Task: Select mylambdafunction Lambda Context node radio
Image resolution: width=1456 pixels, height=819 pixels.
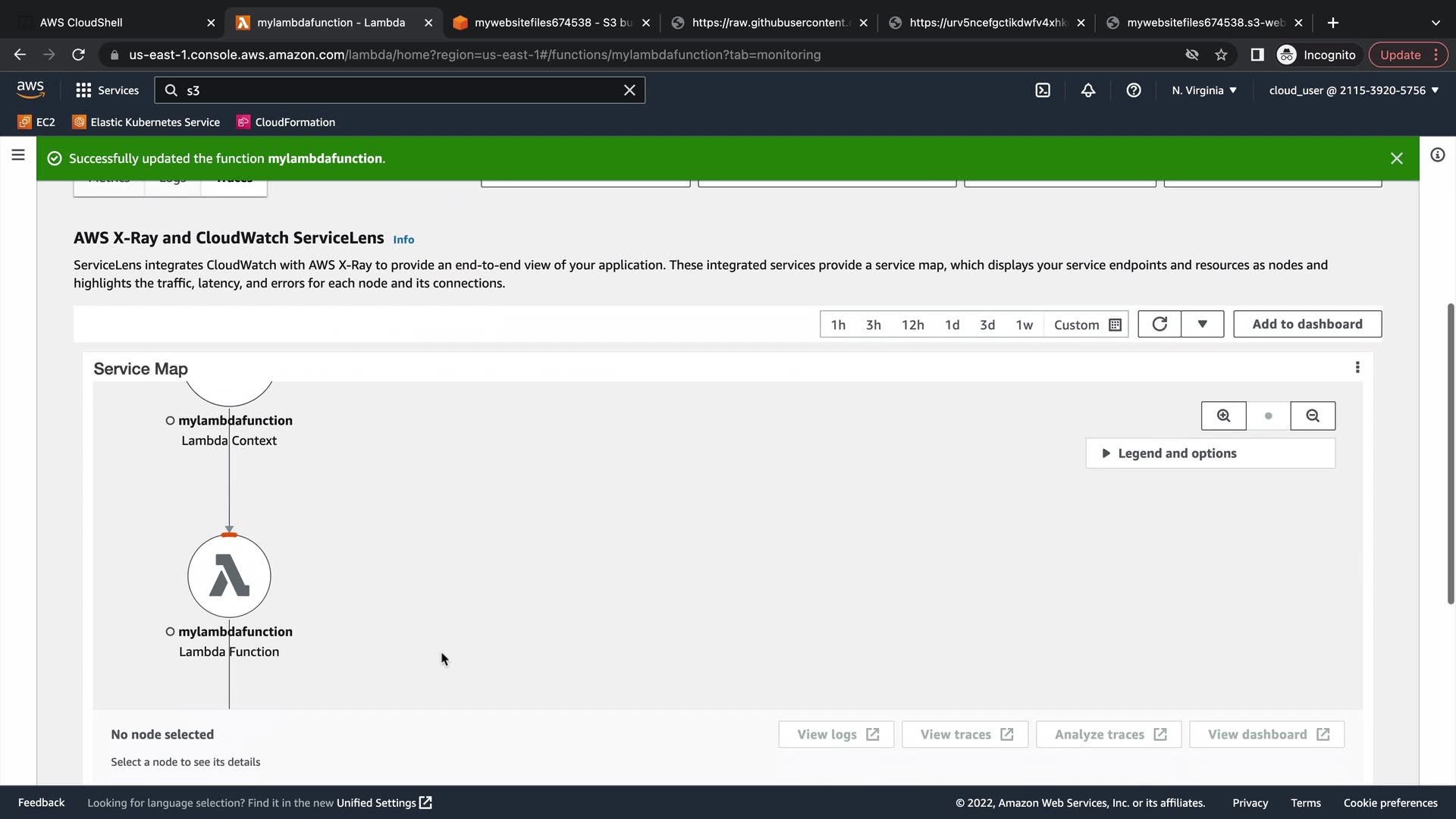Action: coord(170,421)
